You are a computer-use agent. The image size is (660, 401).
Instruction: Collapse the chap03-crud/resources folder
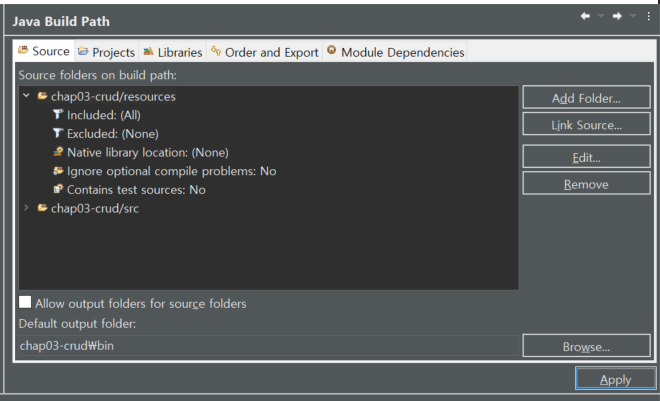(26, 96)
